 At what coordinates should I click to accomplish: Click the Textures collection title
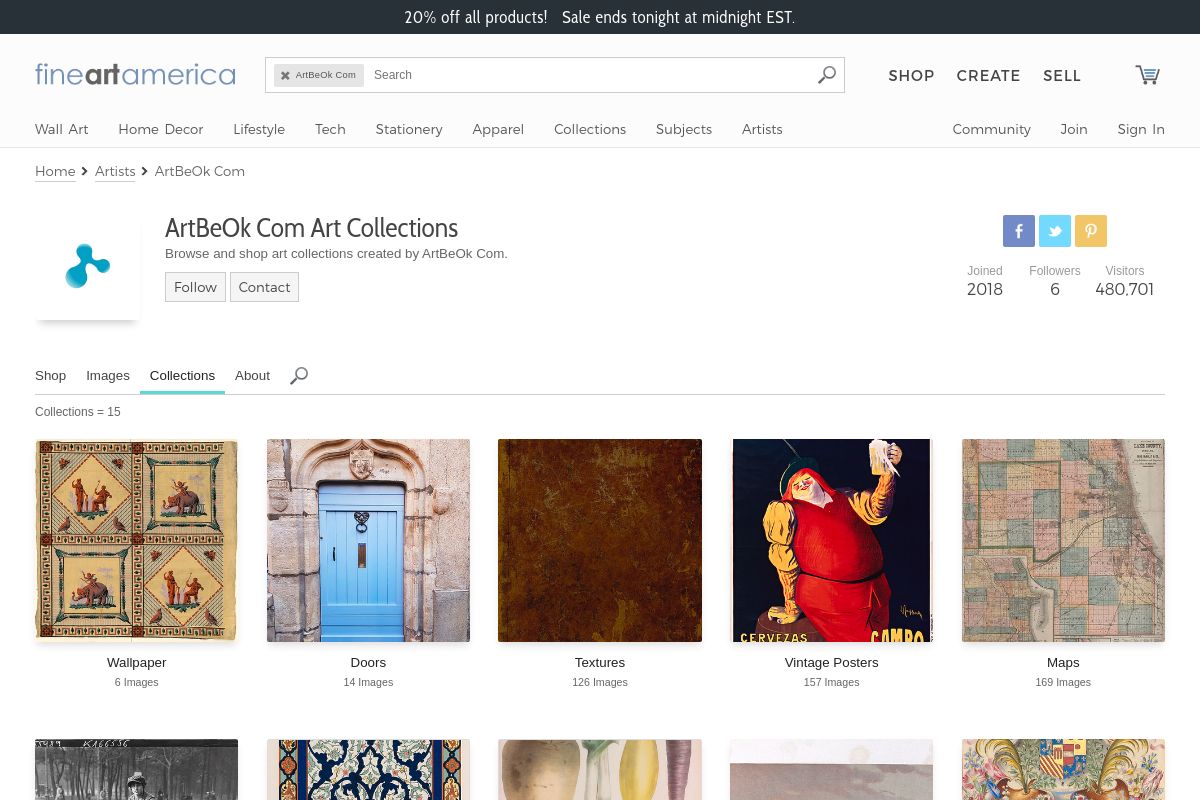[600, 663]
